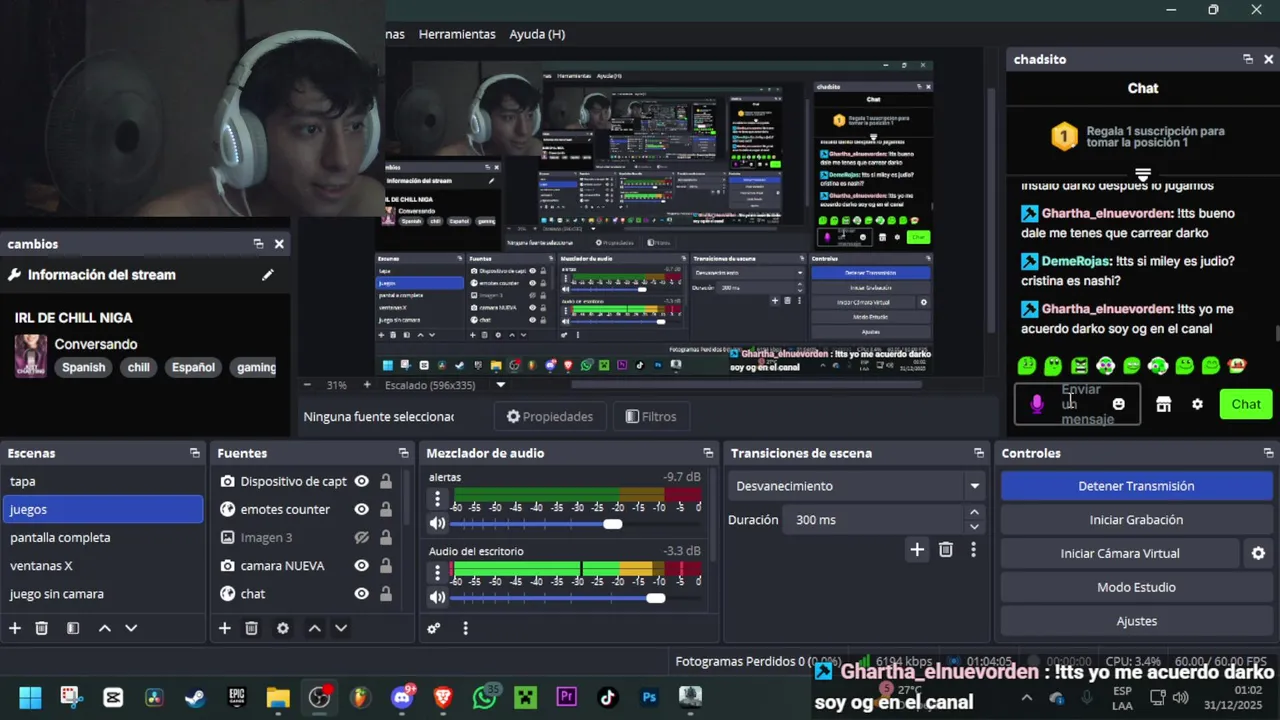Image resolution: width=1280 pixels, height=720 pixels.
Task: Open the Ayuda (H) menu
Action: [x=537, y=34]
